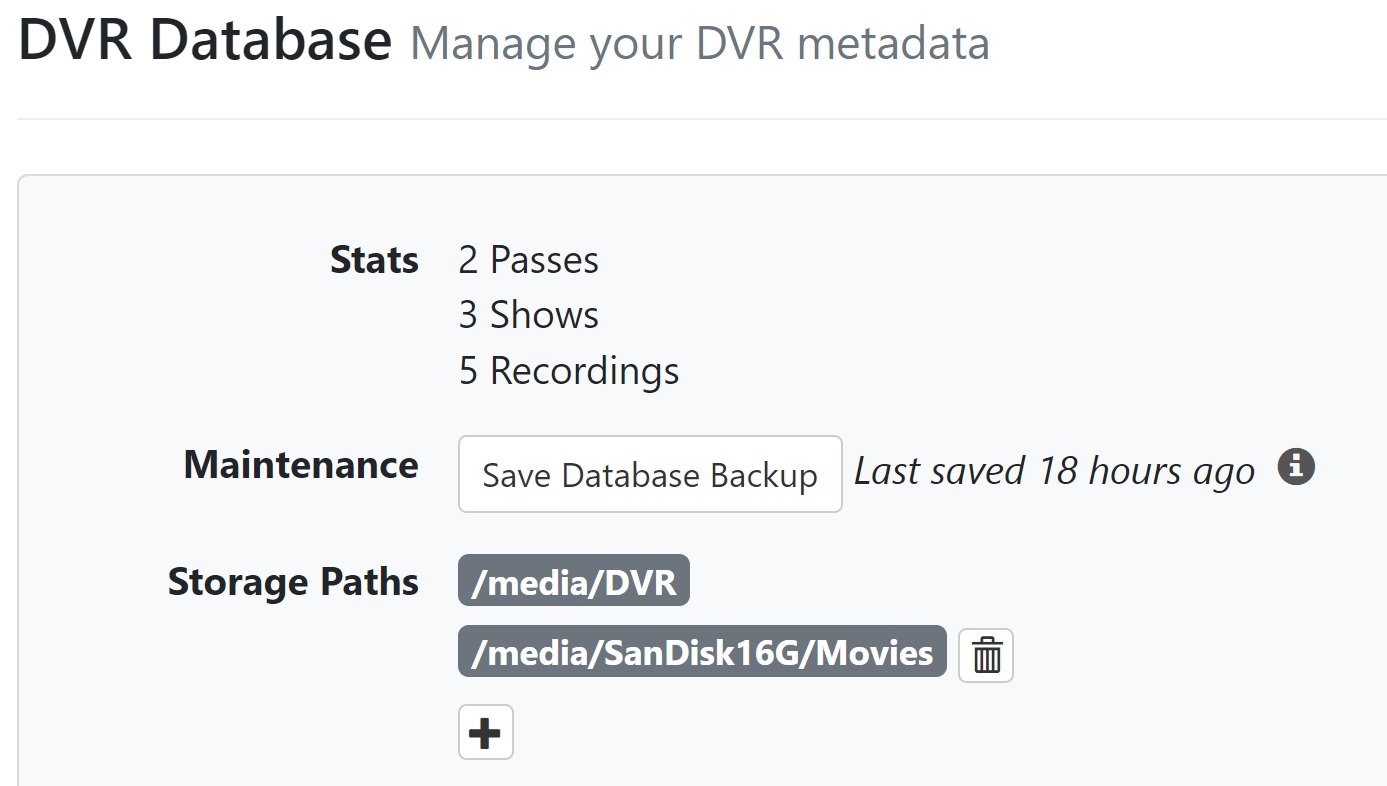Select the /media/DVR storage path badge
This screenshot has width=1387, height=786.
574,581
